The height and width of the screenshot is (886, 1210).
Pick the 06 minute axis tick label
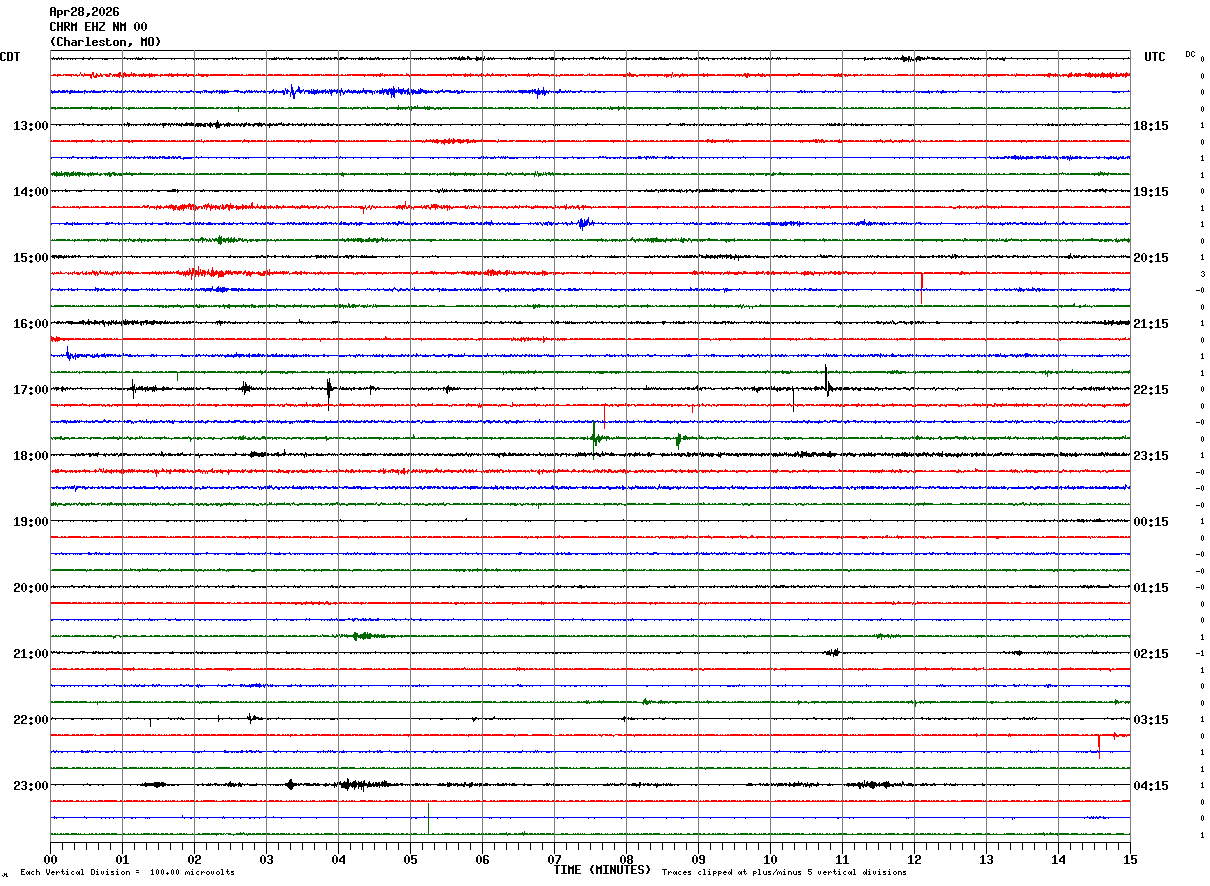pyautogui.click(x=482, y=859)
